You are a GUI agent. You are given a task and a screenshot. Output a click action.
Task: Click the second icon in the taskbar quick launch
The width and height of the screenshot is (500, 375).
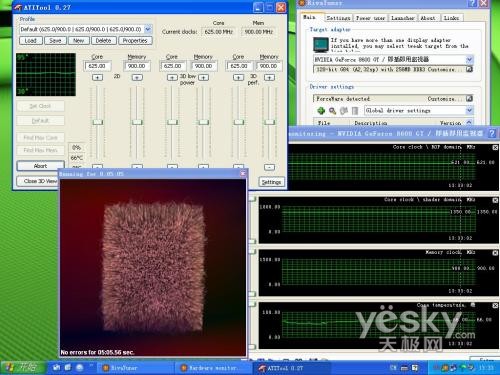68,367
